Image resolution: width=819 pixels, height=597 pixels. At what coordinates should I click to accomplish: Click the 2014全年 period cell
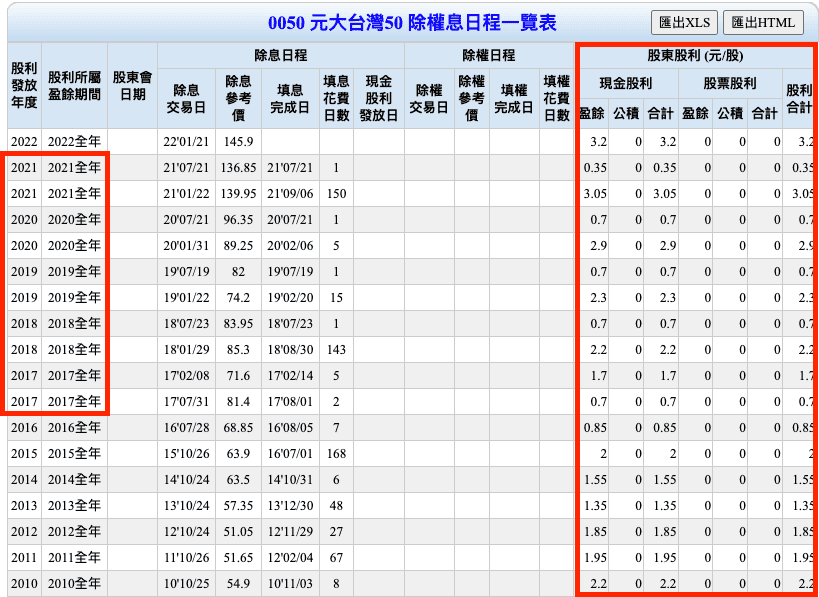click(x=74, y=479)
